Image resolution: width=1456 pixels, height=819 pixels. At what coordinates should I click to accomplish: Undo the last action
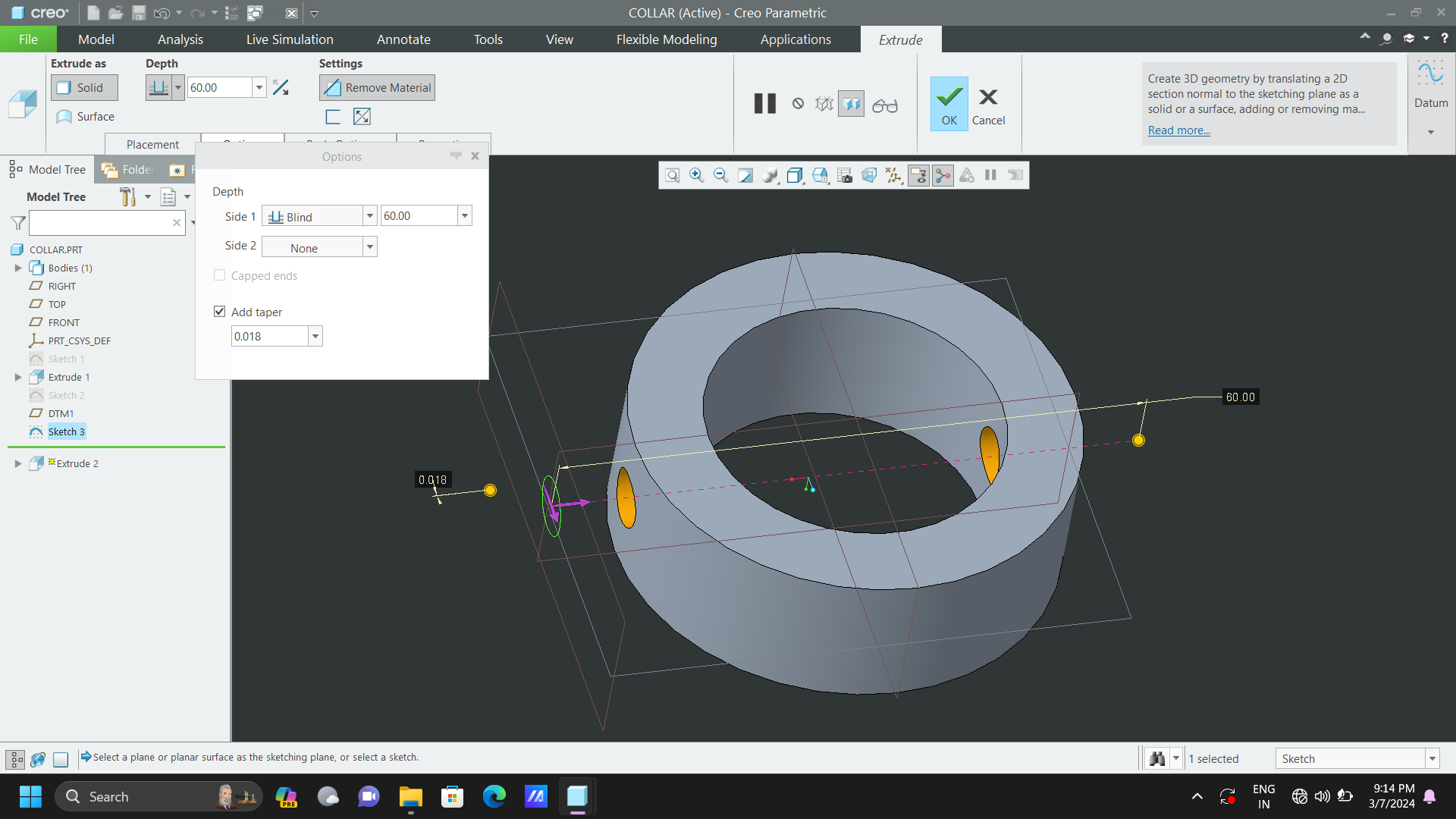[x=162, y=13]
